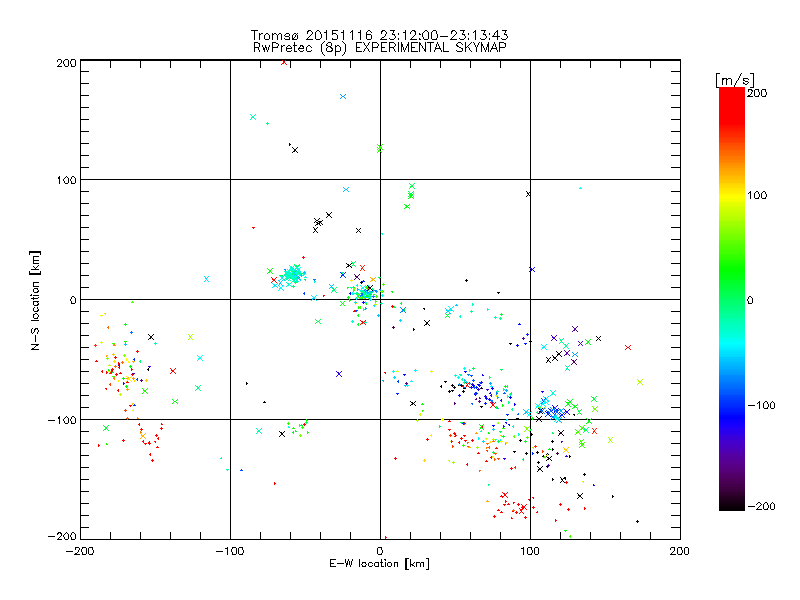Click the 'E-W location [km]' axis label
This screenshot has width=800, height=600.
(x=379, y=563)
